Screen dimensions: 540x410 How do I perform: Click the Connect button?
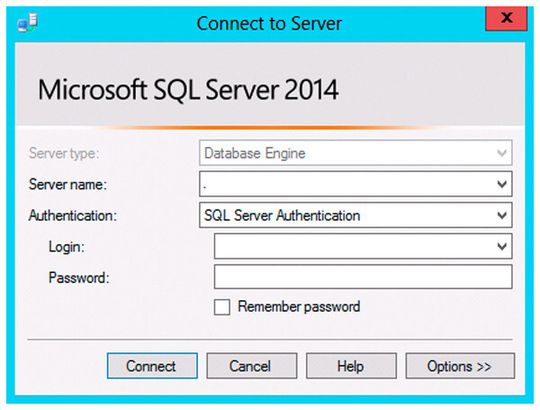pyautogui.click(x=152, y=366)
